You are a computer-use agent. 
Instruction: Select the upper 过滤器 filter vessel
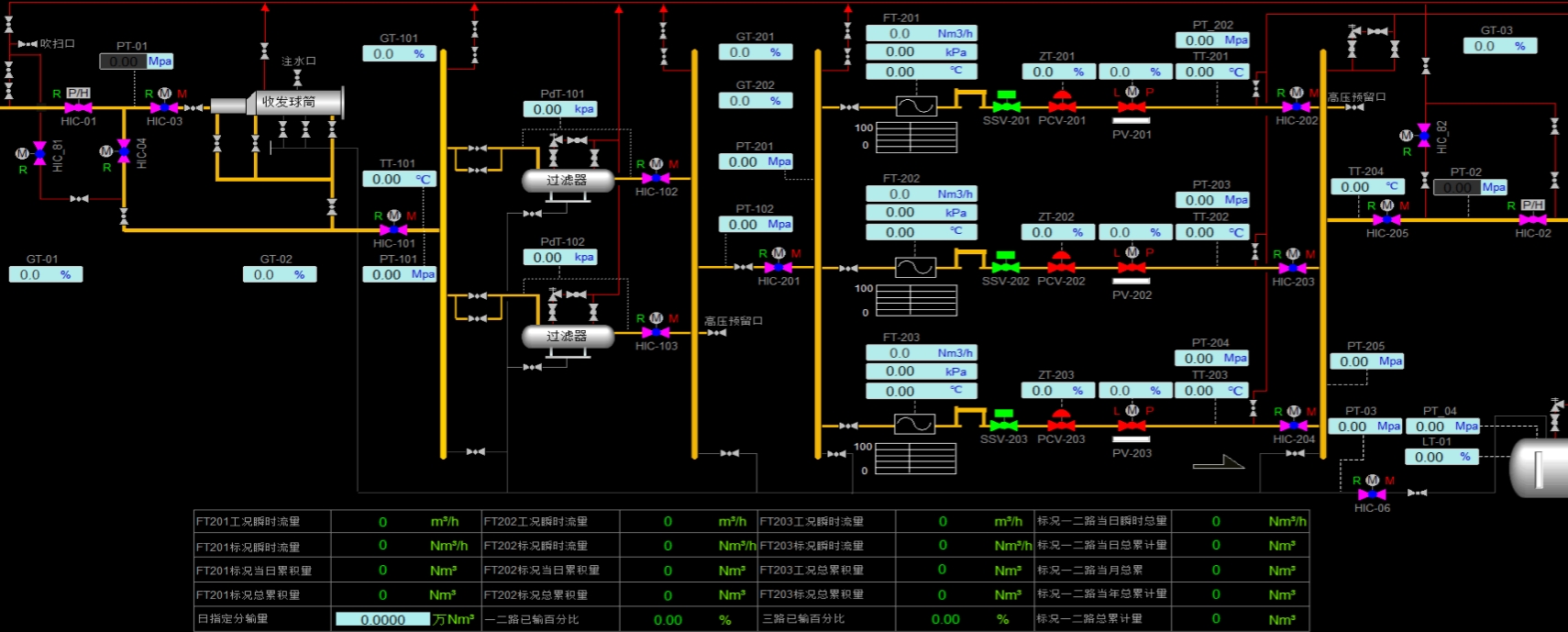pos(568,181)
